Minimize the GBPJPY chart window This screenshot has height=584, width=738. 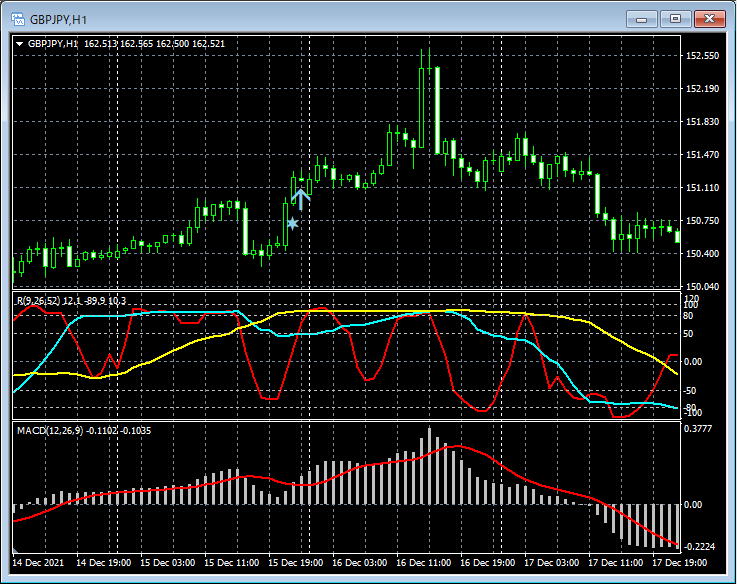tap(644, 18)
